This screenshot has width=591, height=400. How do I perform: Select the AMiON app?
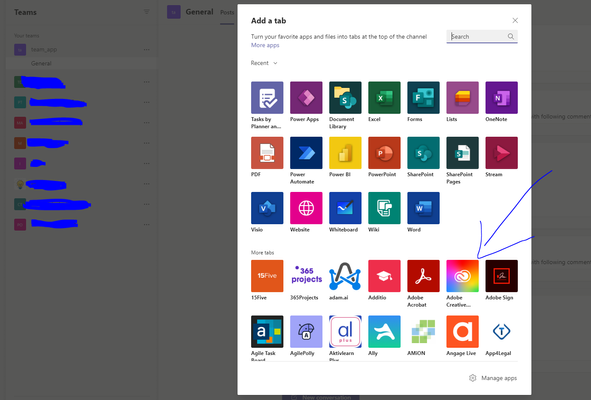click(423, 332)
